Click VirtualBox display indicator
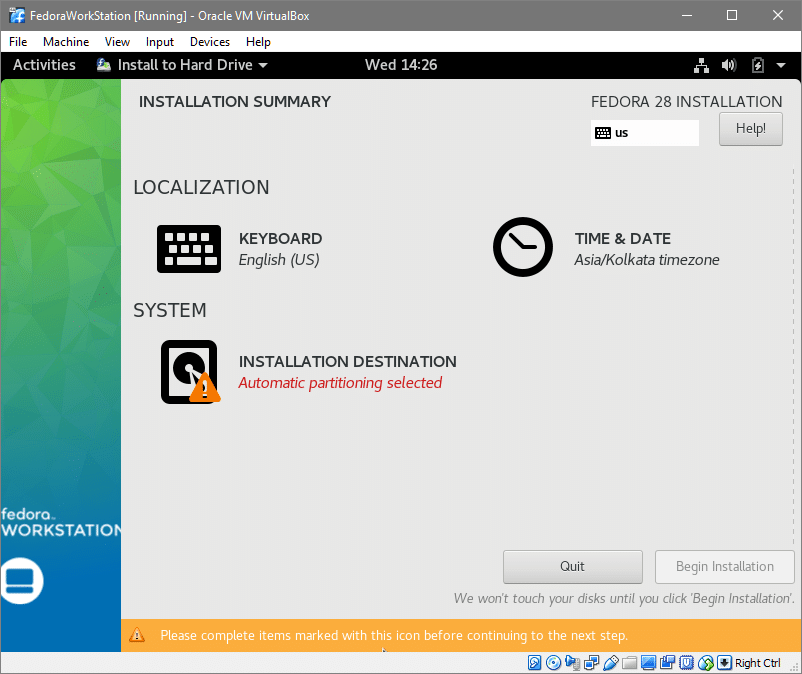The width and height of the screenshot is (802, 674). coord(649,663)
